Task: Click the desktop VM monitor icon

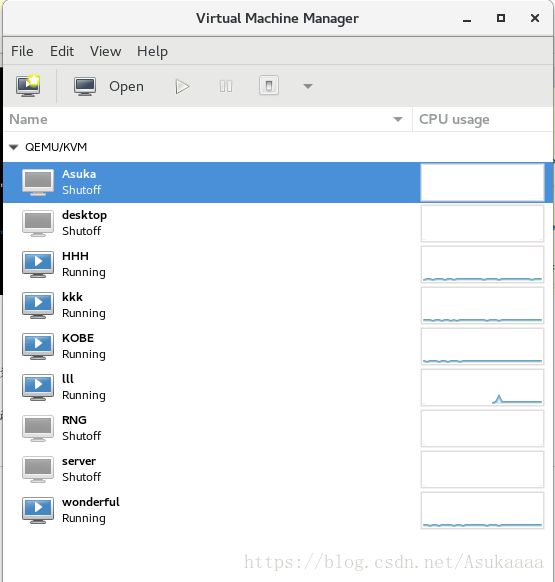Action: point(38,223)
